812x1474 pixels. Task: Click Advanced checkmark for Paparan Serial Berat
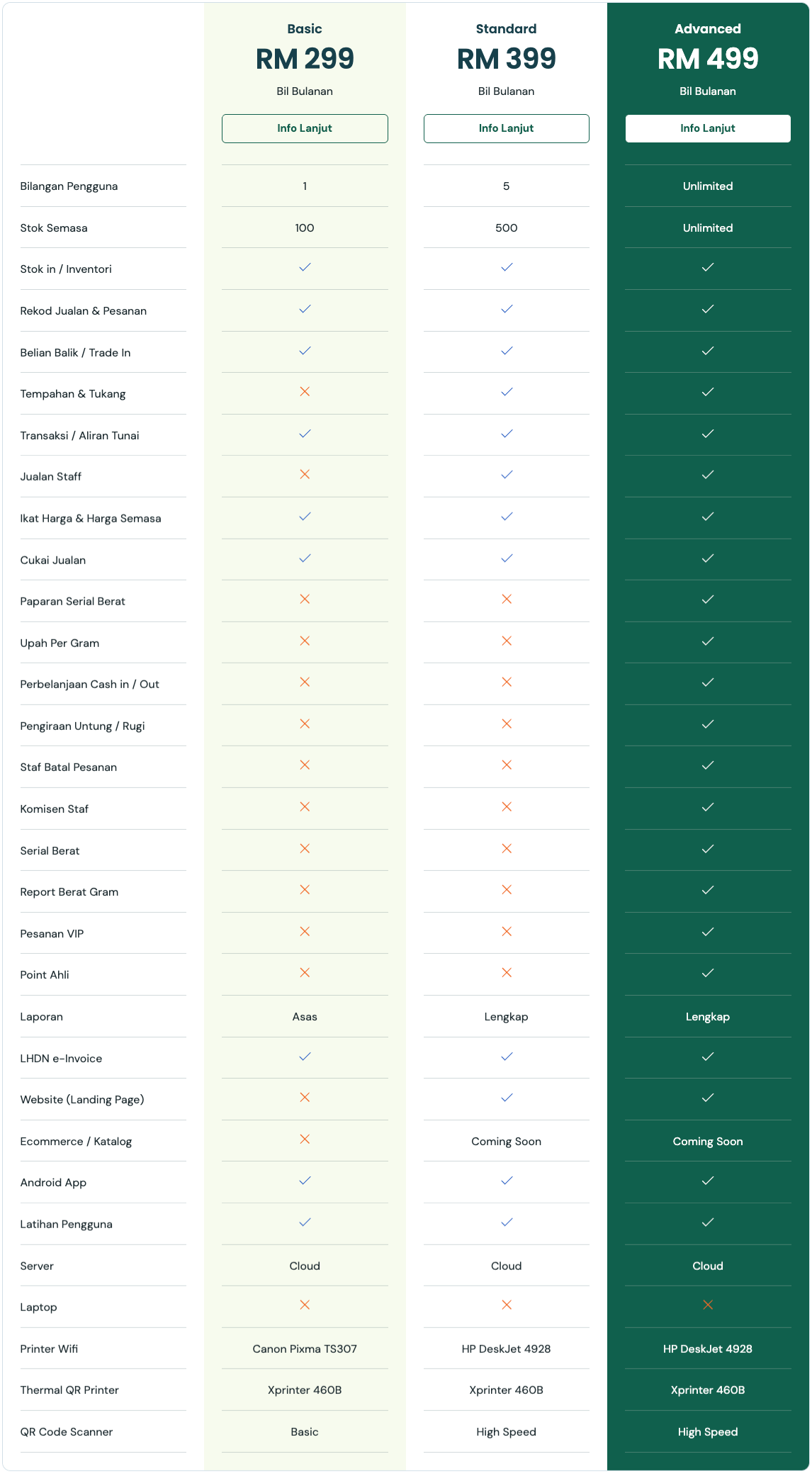[708, 600]
